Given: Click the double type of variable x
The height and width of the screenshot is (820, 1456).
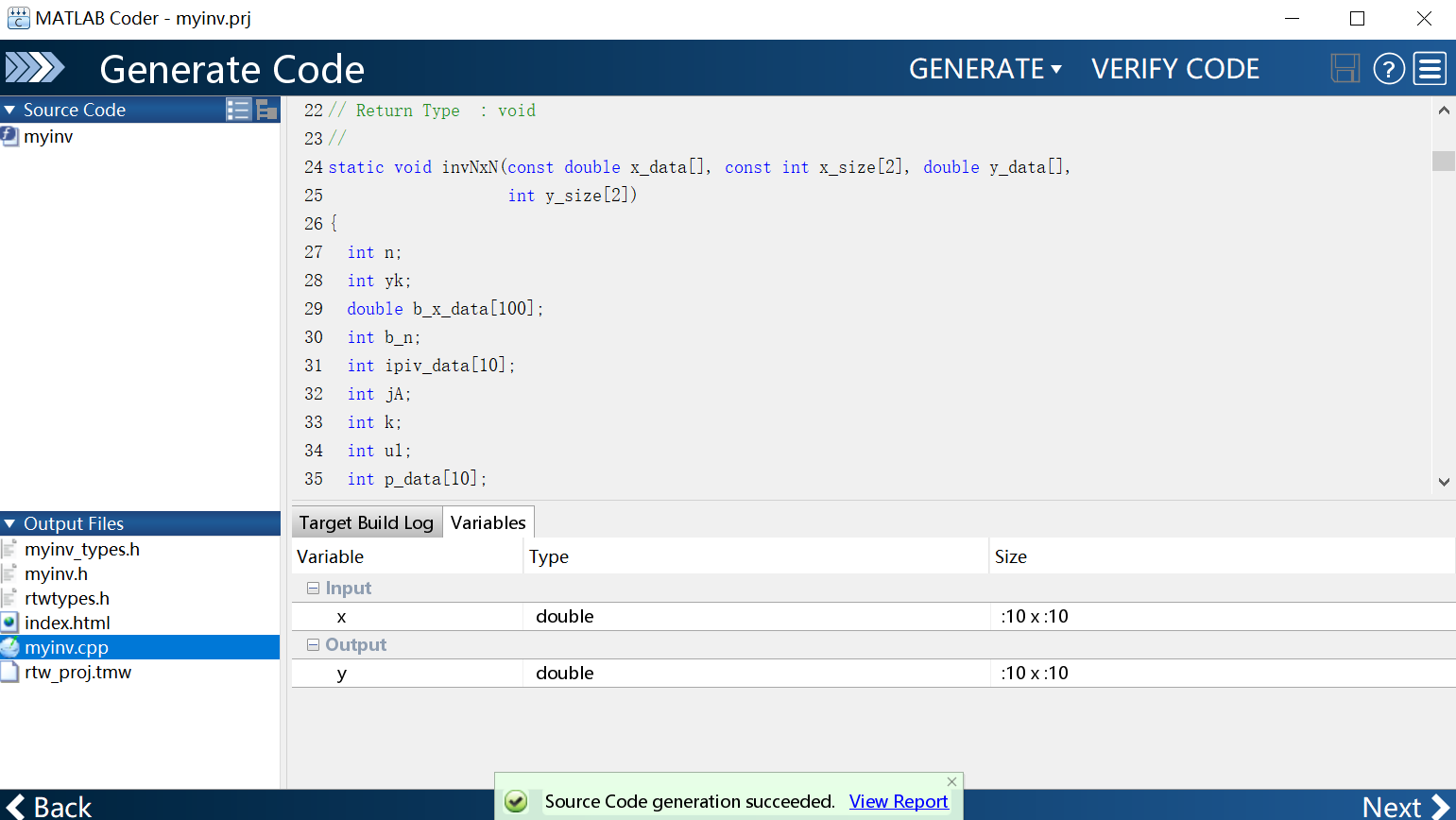Looking at the screenshot, I should pyautogui.click(x=565, y=616).
